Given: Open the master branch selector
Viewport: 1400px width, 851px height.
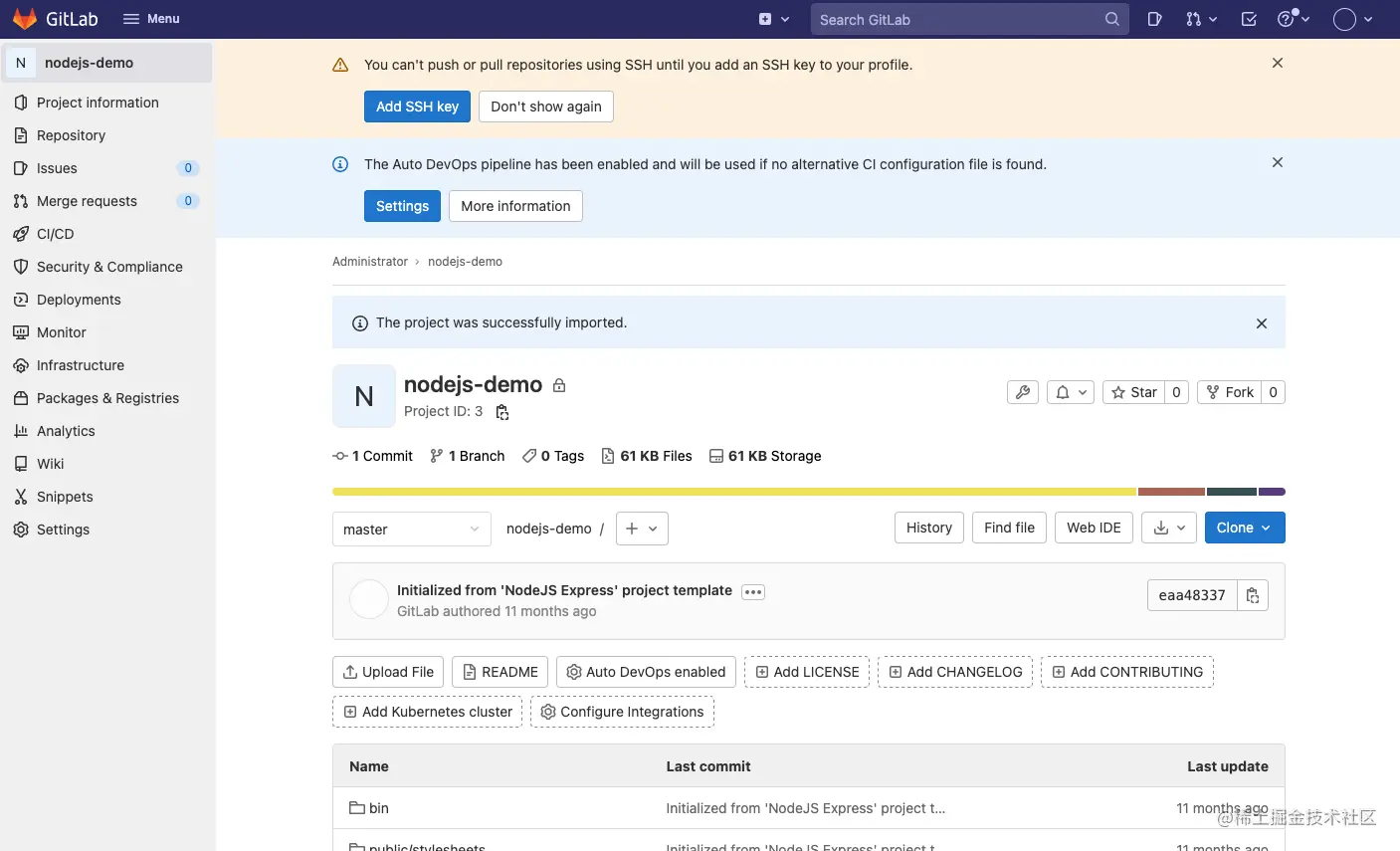Looking at the screenshot, I should click(x=412, y=530).
